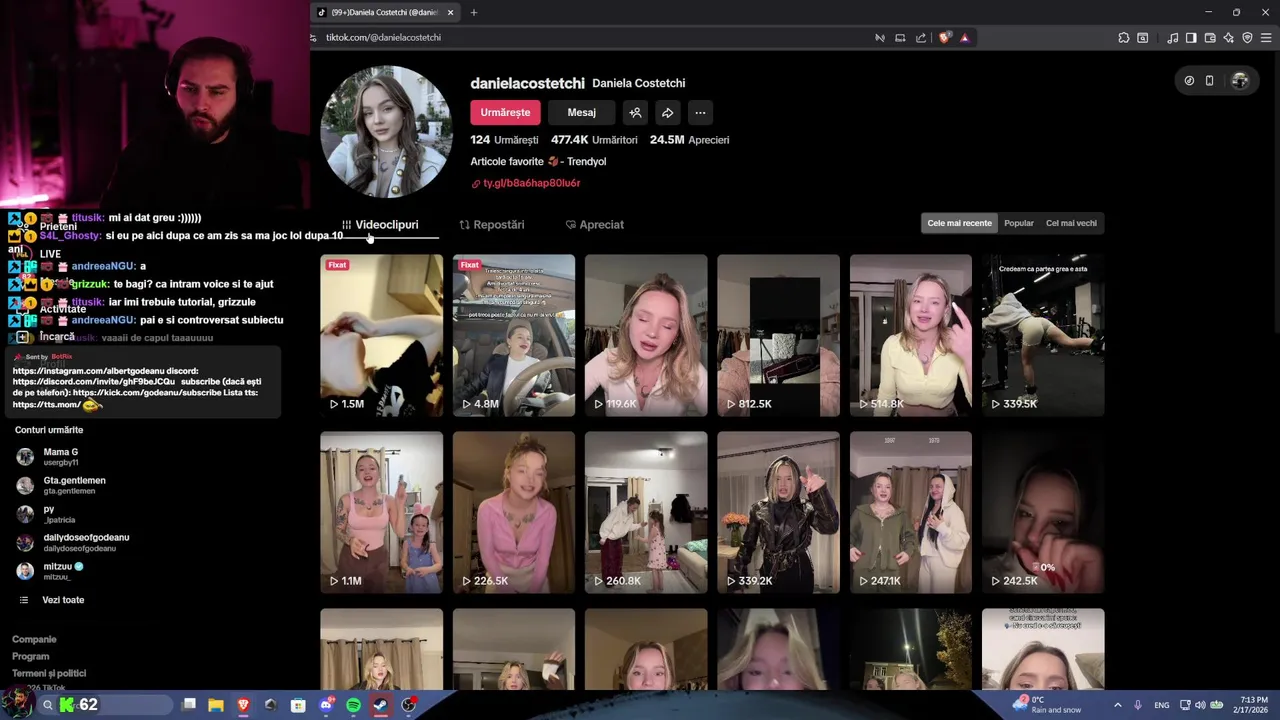Click the 477.4K Urmăritori followers count

[x=594, y=140]
